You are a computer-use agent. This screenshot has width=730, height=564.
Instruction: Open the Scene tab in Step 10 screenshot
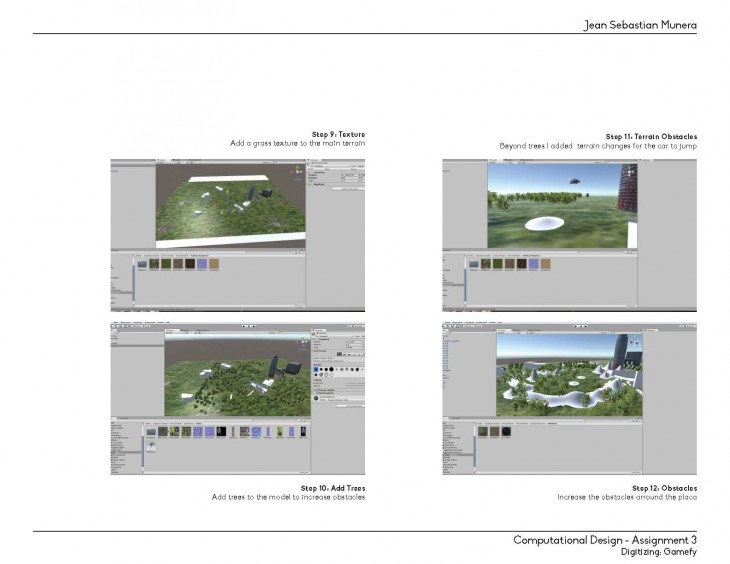click(x=172, y=330)
